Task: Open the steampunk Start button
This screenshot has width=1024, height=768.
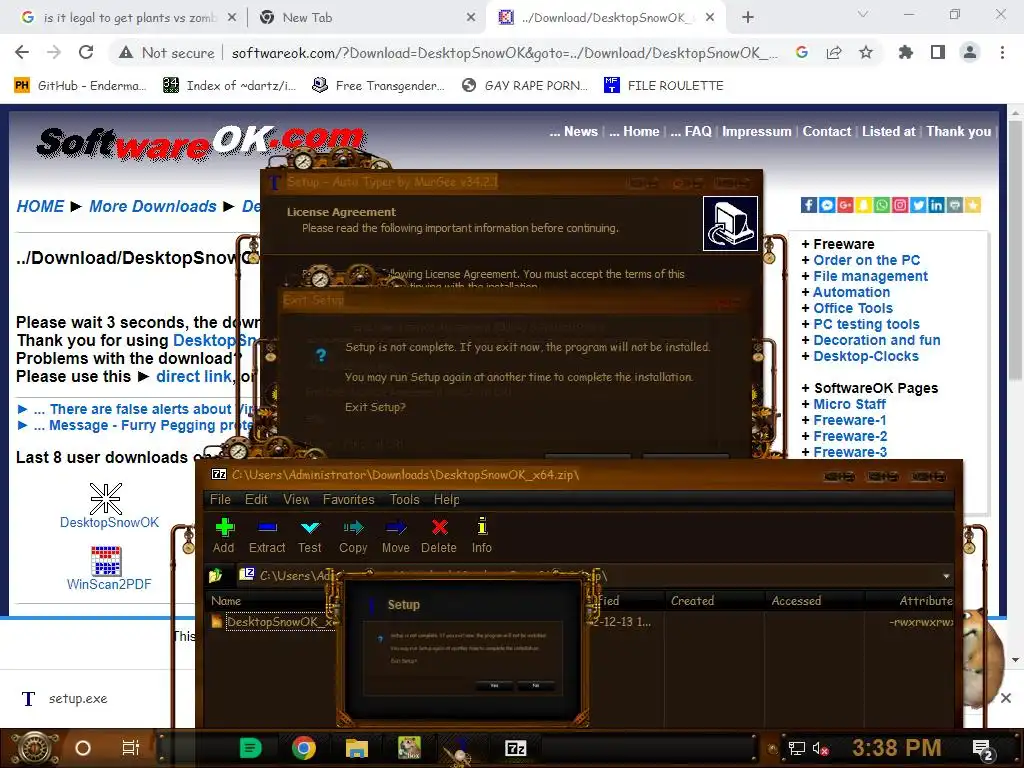Action: click(x=35, y=748)
